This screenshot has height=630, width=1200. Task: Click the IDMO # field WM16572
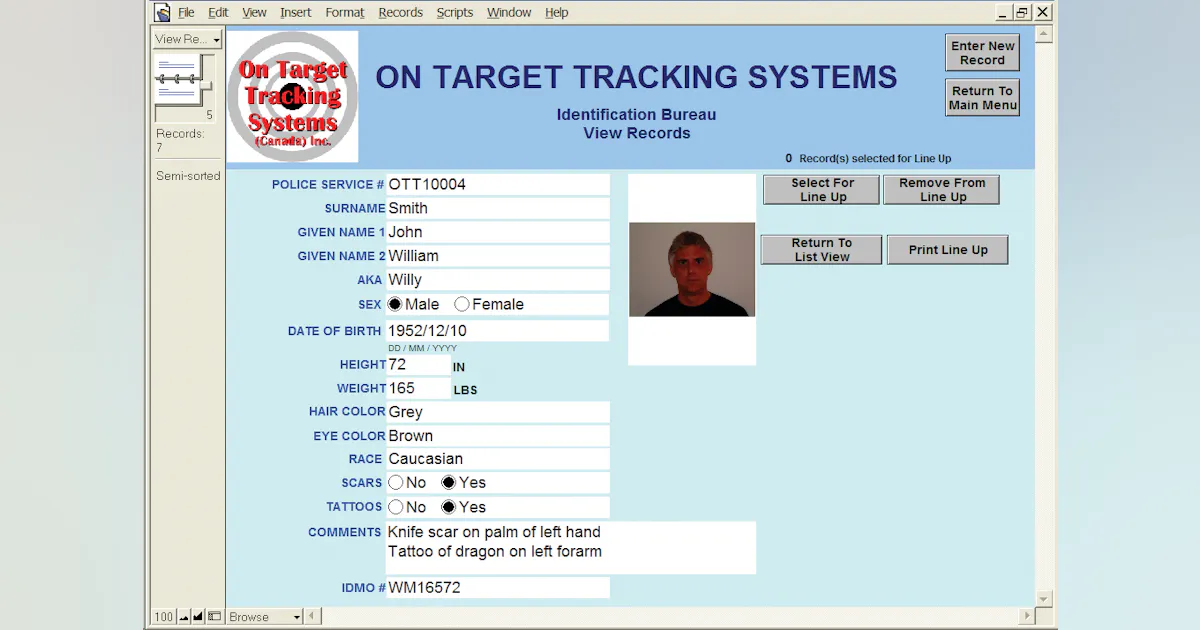498,588
